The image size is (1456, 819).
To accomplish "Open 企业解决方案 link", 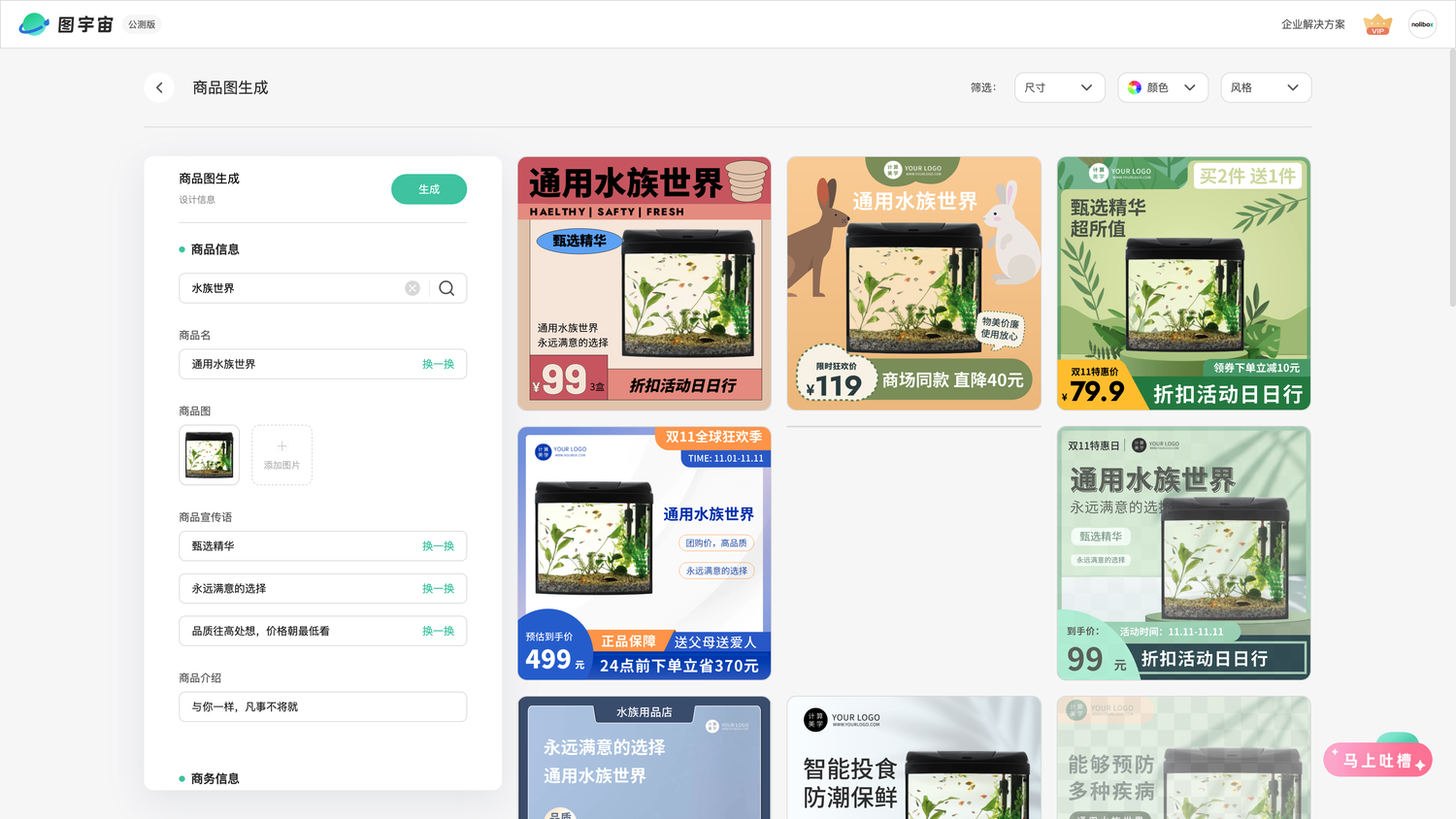I will (x=1312, y=24).
